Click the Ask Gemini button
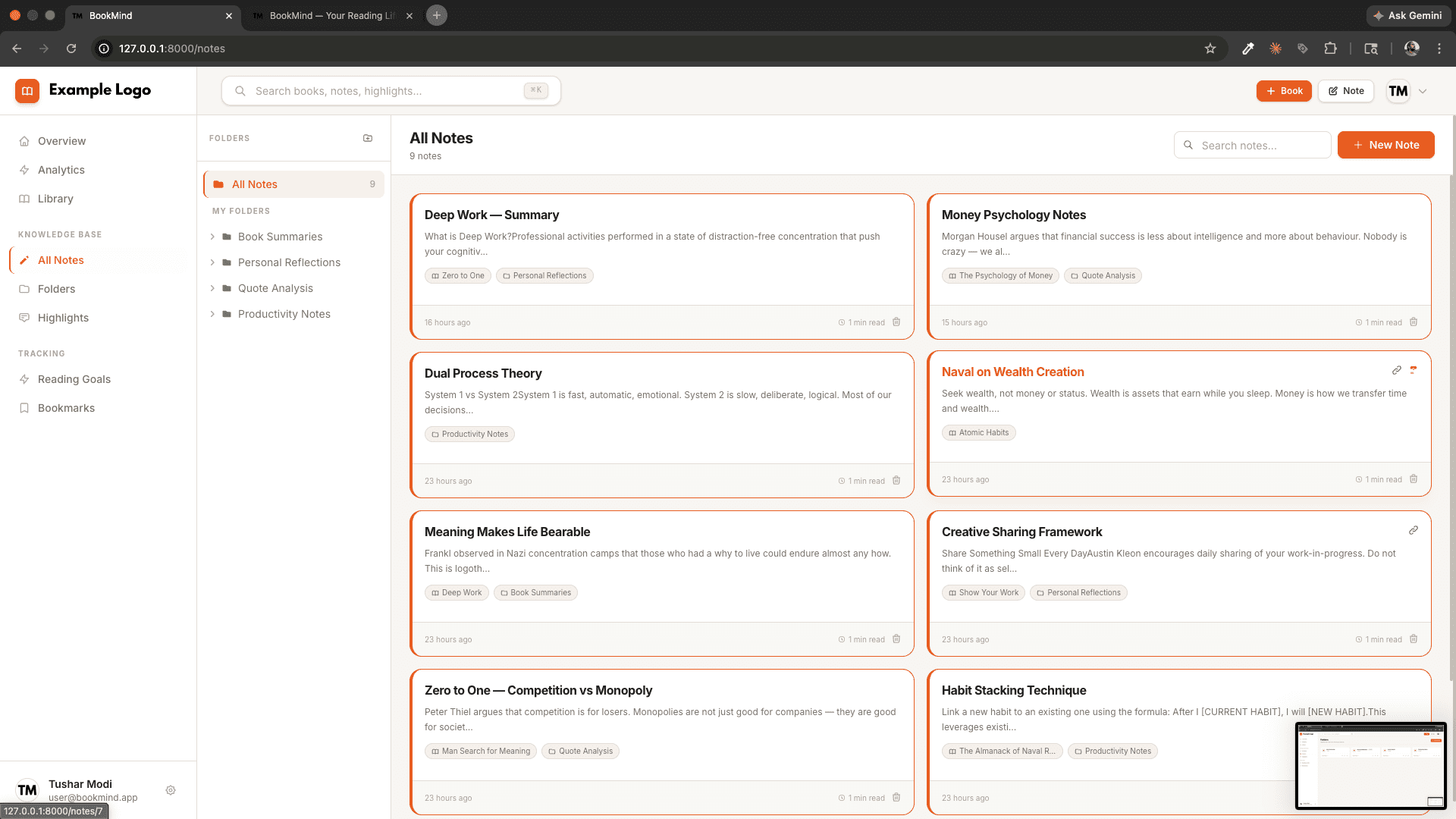This screenshot has width=1456, height=819. click(x=1407, y=15)
